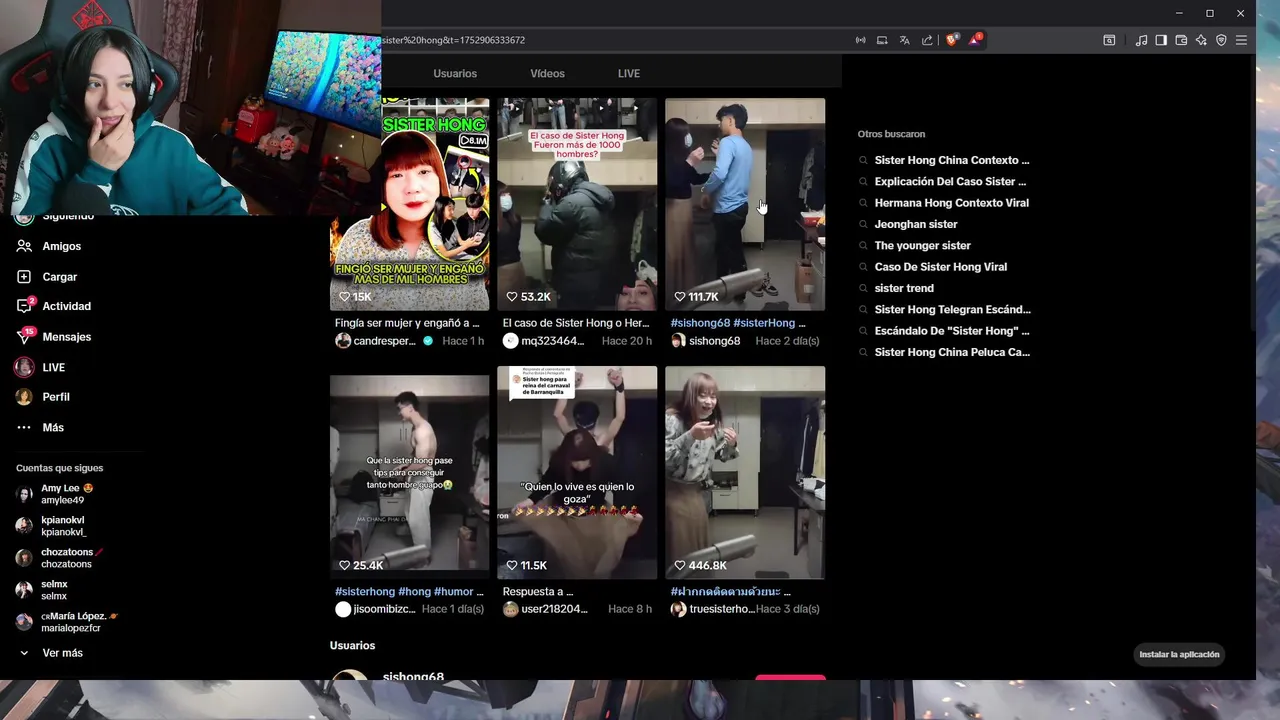Switch to the Usuarios tab

coord(455,74)
